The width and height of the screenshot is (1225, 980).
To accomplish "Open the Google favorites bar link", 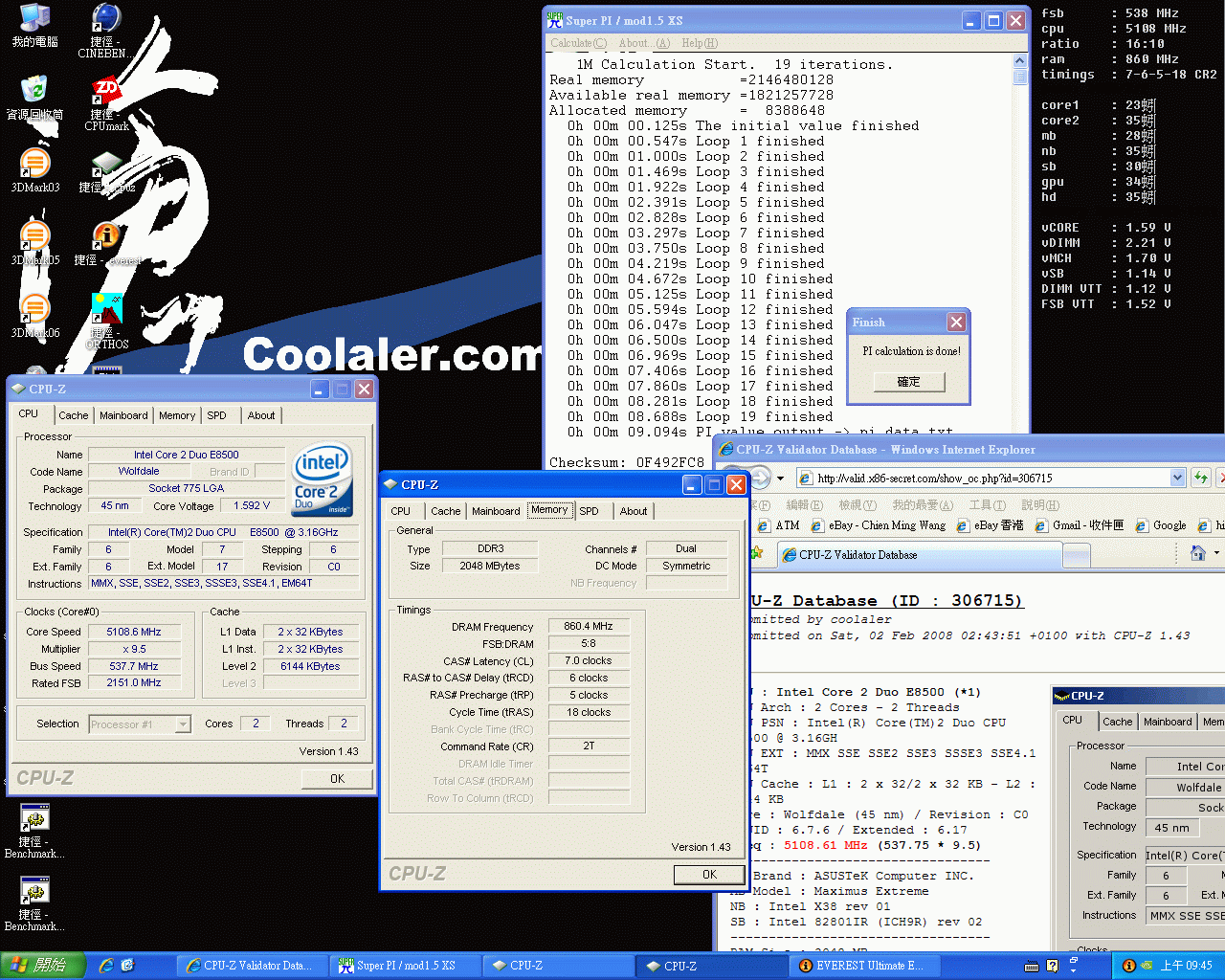I will tap(1161, 525).
